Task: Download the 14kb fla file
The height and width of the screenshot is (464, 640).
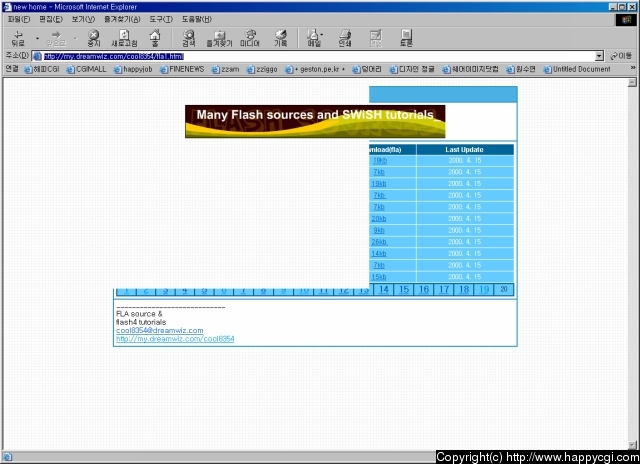Action: pyautogui.click(x=379, y=254)
